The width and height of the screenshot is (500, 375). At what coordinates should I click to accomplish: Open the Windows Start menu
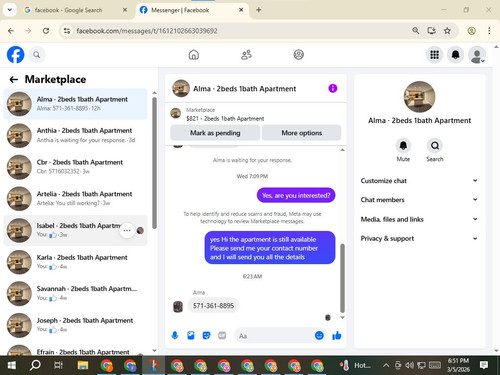point(12,365)
